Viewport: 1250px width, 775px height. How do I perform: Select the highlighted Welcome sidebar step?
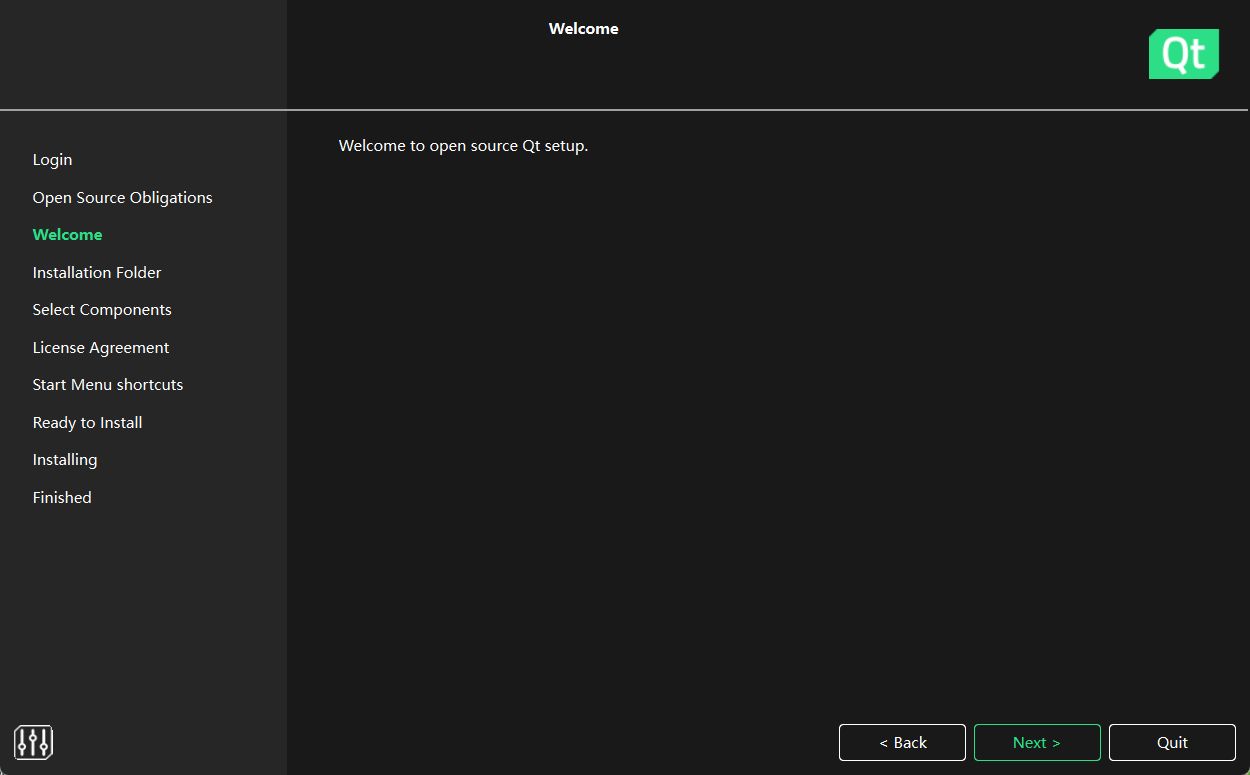(67, 235)
